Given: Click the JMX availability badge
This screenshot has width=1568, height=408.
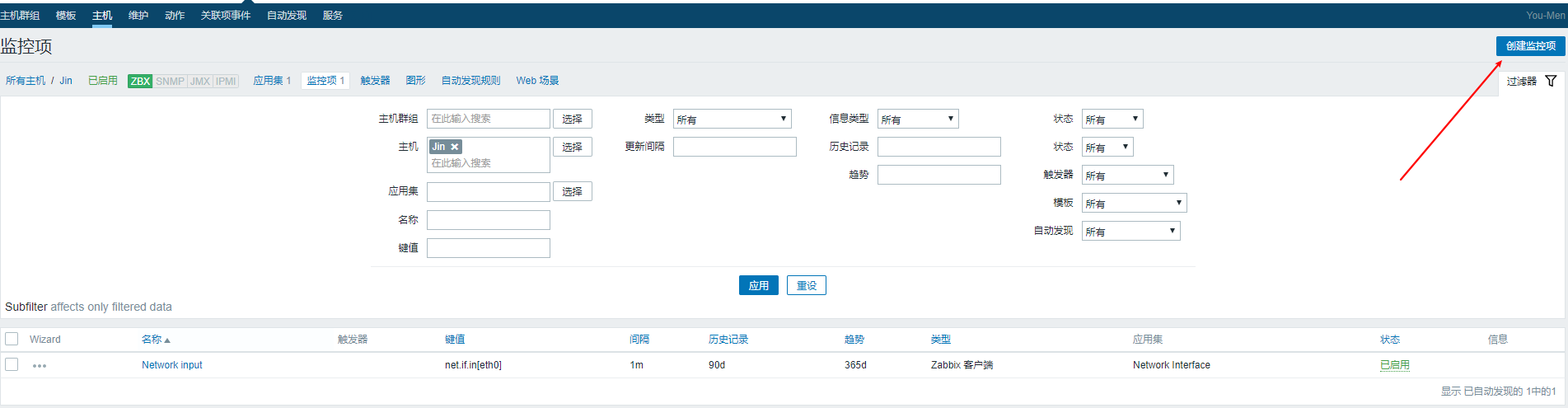Looking at the screenshot, I should [x=200, y=81].
